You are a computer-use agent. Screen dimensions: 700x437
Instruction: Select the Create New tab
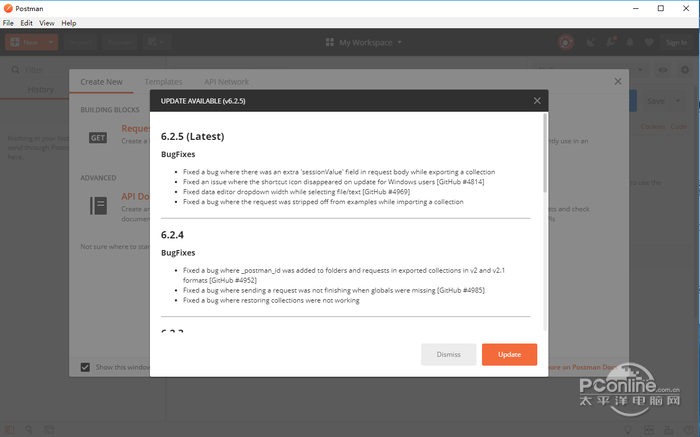[x=101, y=82]
